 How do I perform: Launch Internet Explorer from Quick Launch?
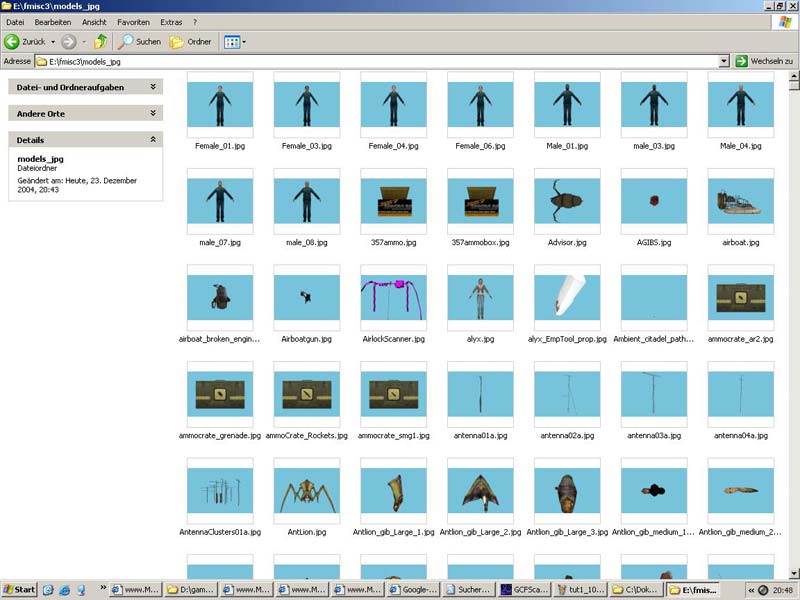(x=64, y=590)
